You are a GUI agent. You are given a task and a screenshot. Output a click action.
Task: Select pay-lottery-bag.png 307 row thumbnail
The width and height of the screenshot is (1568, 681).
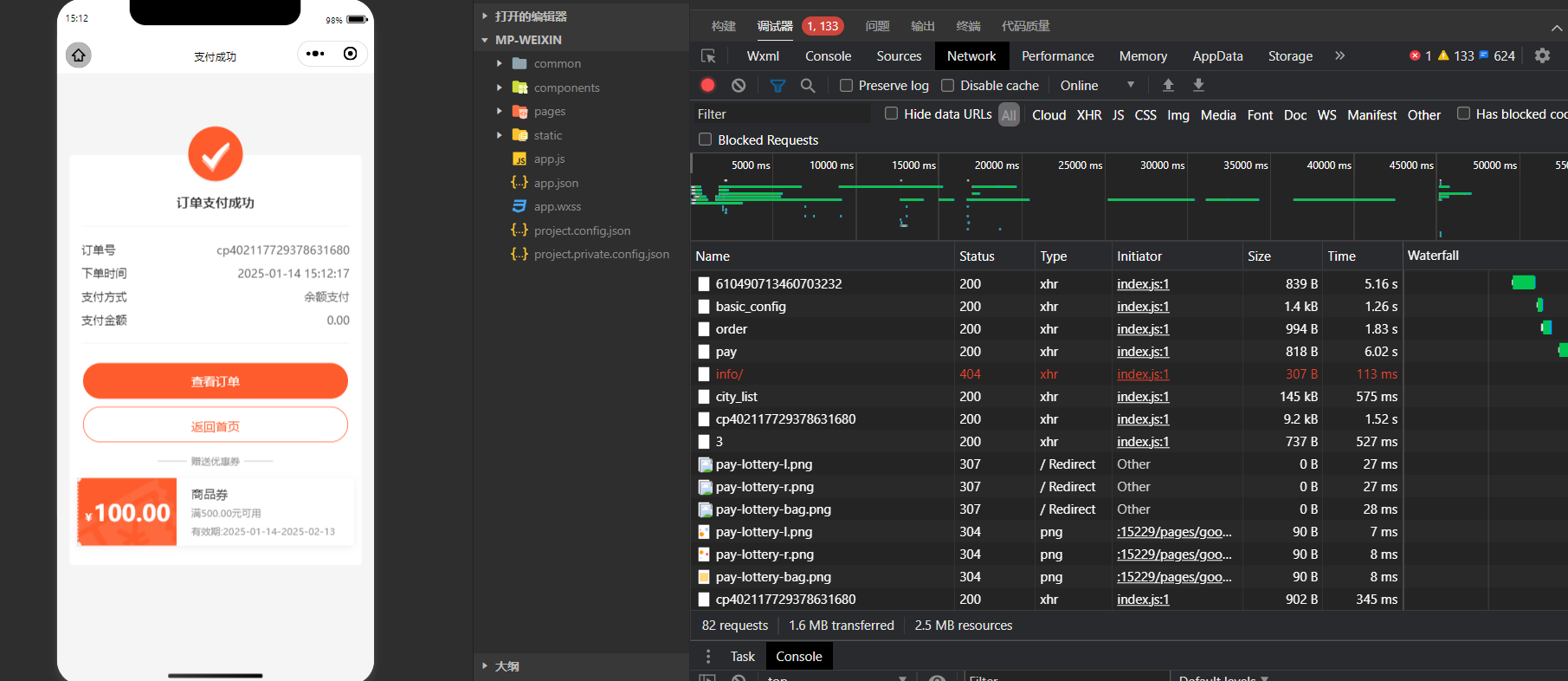[705, 509]
